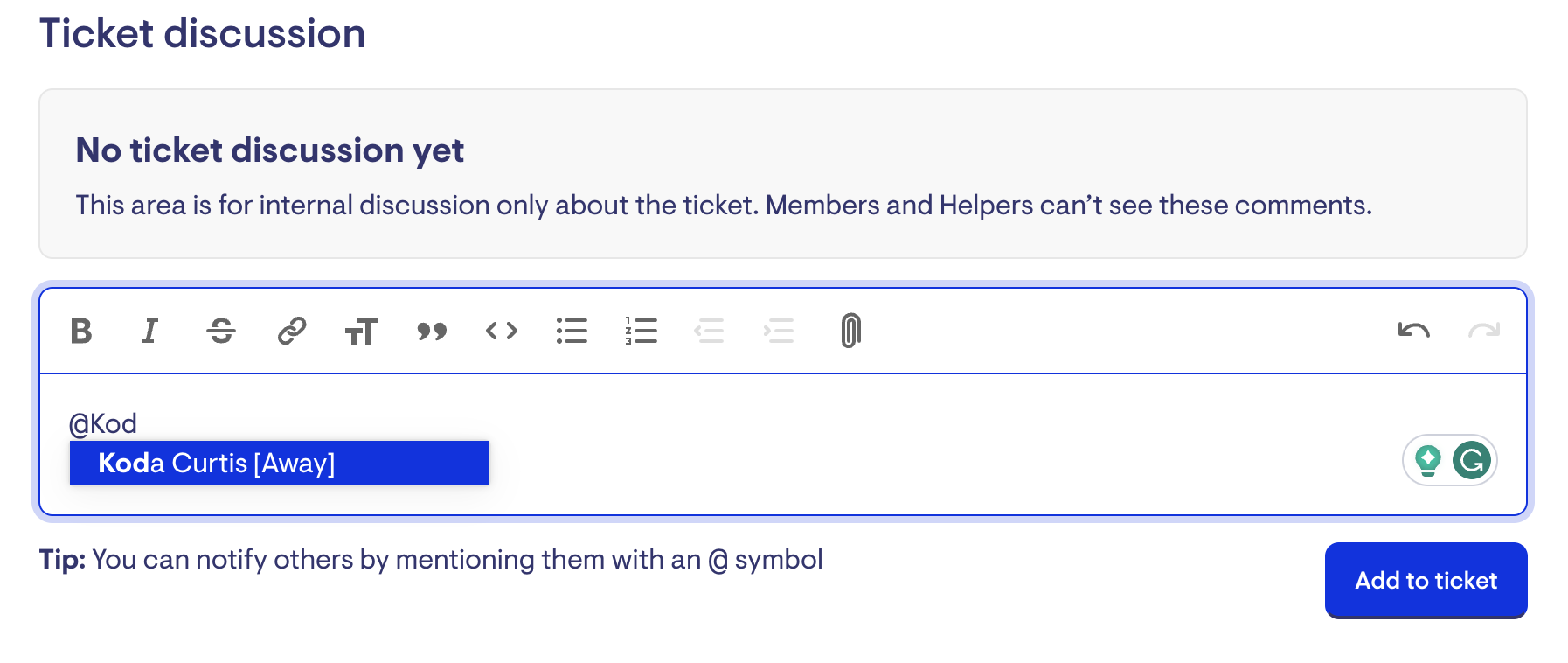Click the Add to ticket button

click(x=1426, y=581)
